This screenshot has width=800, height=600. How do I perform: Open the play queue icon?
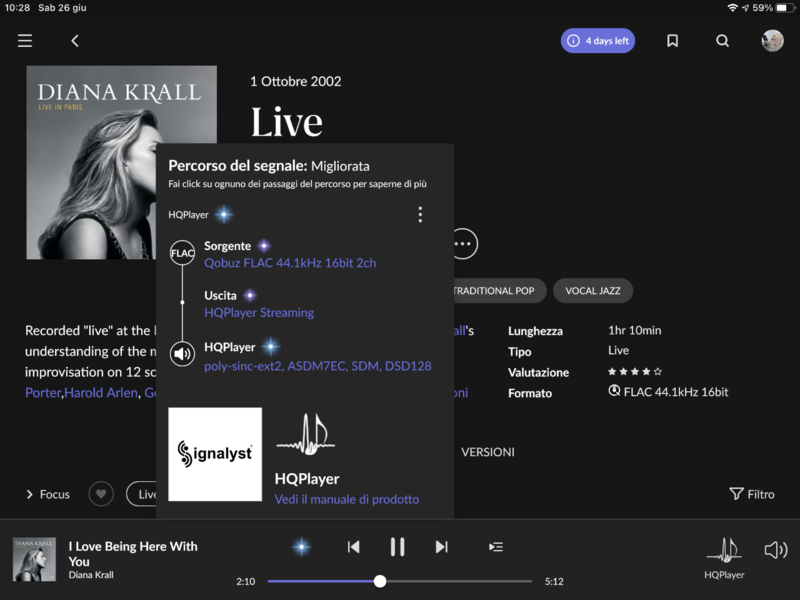click(495, 547)
